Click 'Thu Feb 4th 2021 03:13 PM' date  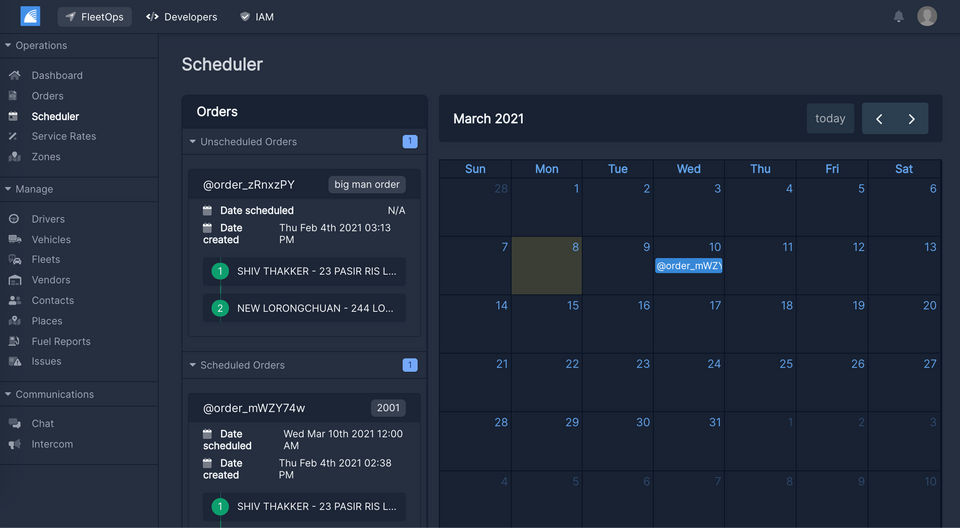(335, 233)
